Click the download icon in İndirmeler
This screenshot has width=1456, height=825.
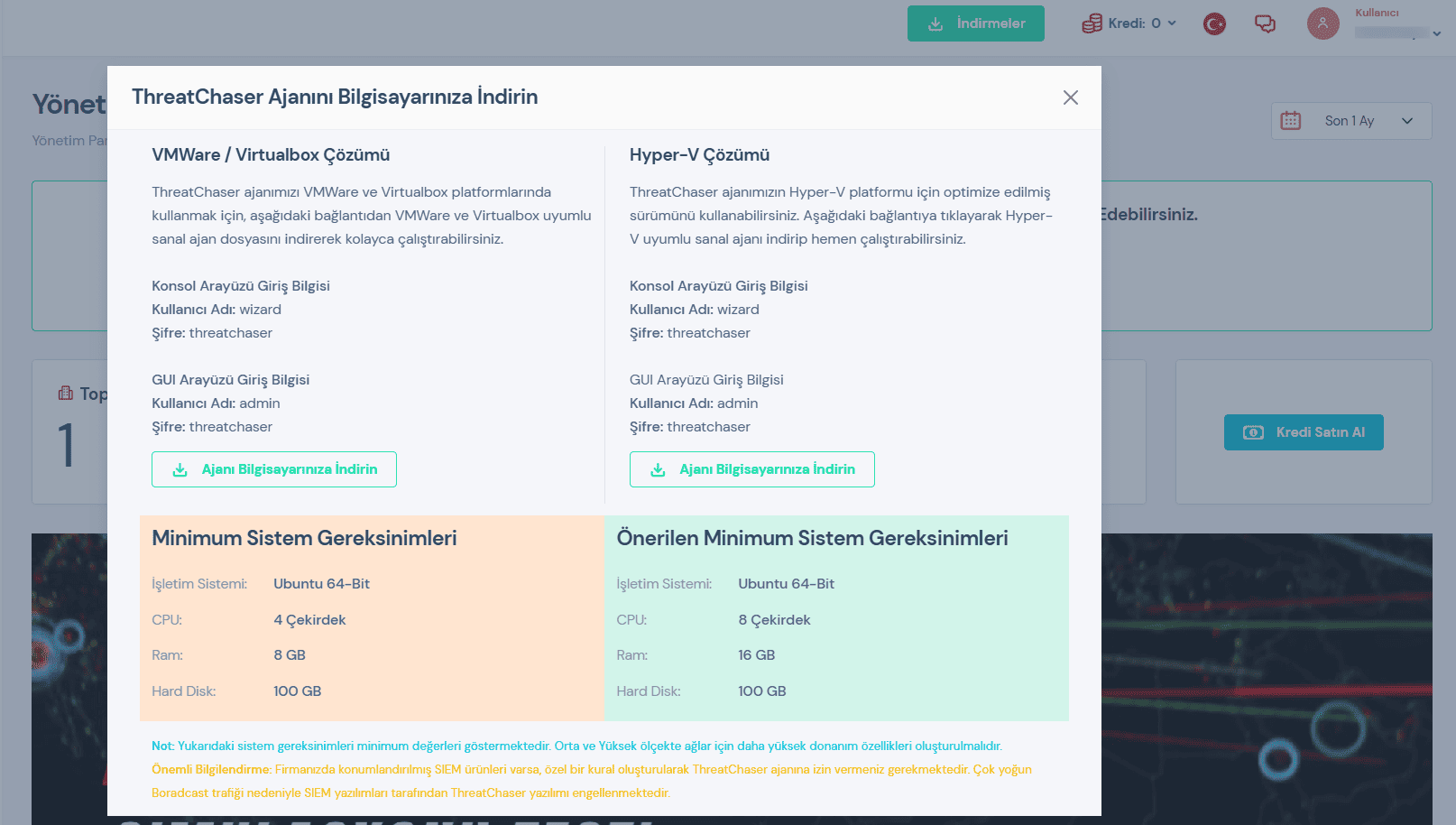click(x=935, y=23)
